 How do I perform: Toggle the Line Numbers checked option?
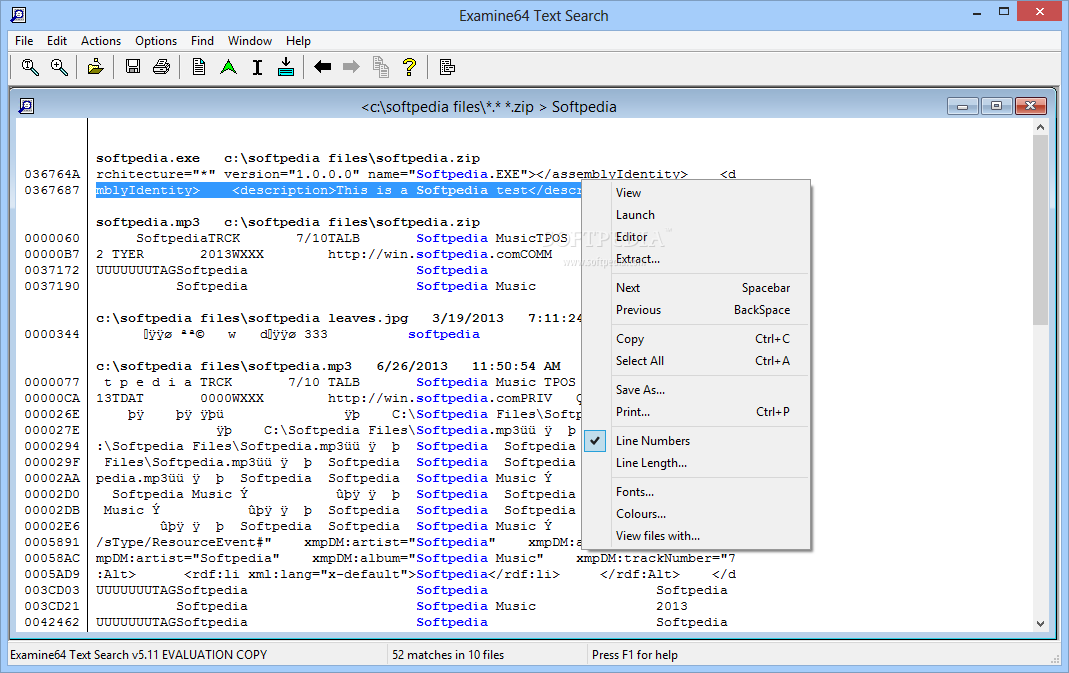coord(696,441)
